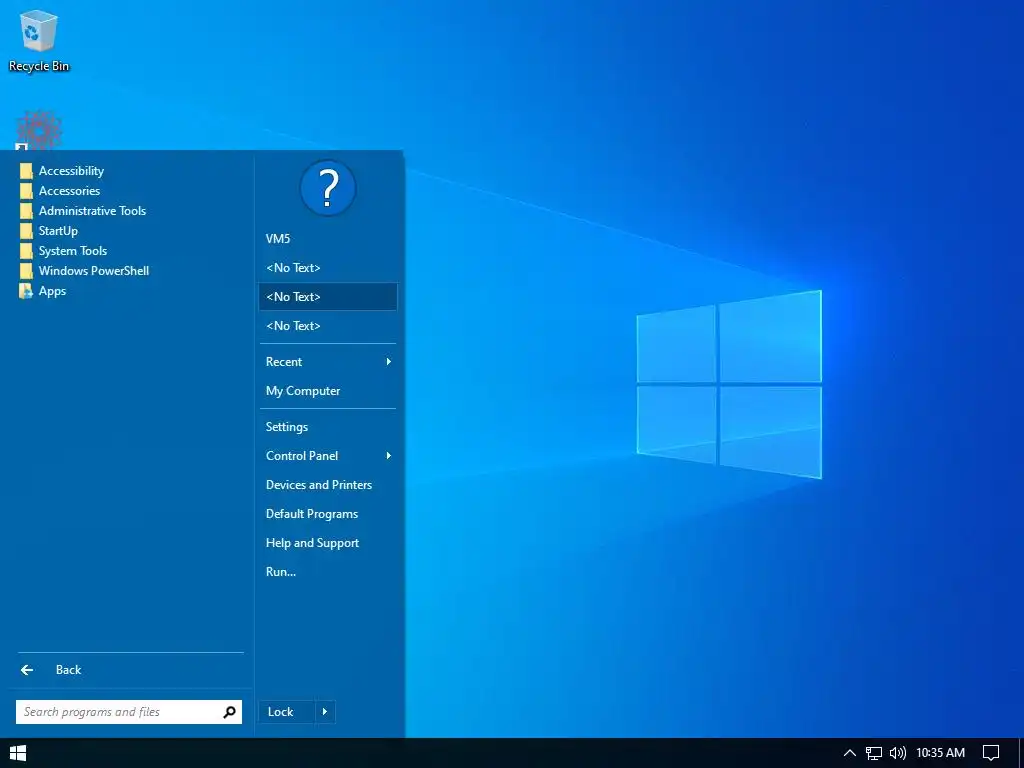This screenshot has width=1024, height=768.
Task: Open Devices and Printers
Action: (328, 485)
